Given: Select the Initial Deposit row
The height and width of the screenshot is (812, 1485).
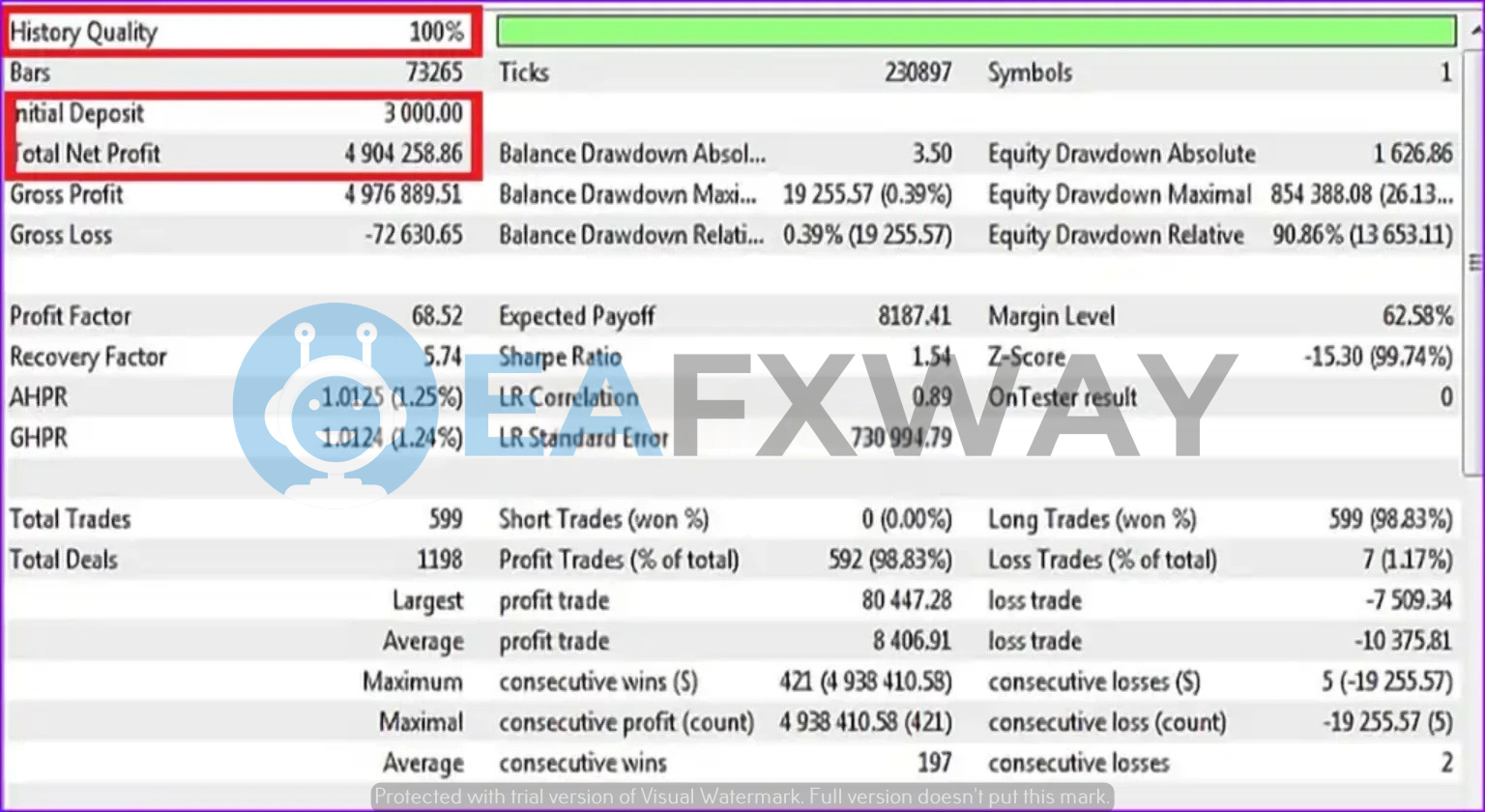Looking at the screenshot, I should [x=242, y=113].
